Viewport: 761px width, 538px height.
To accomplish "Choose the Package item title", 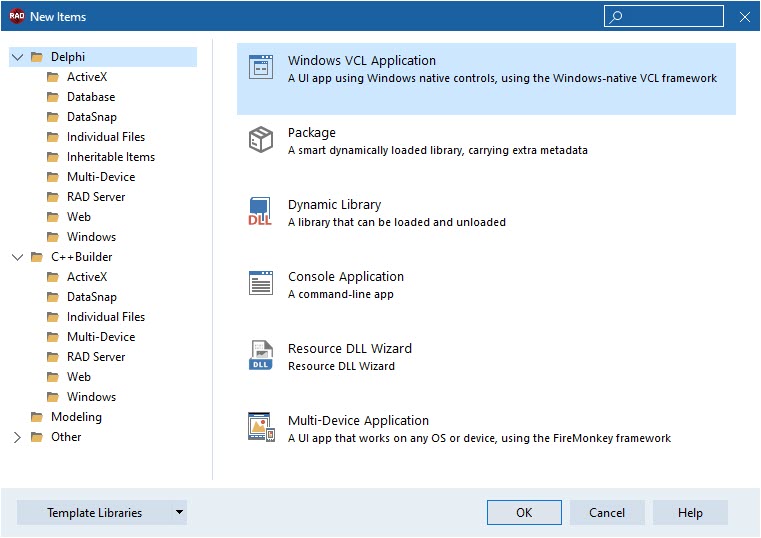I will click(x=312, y=133).
